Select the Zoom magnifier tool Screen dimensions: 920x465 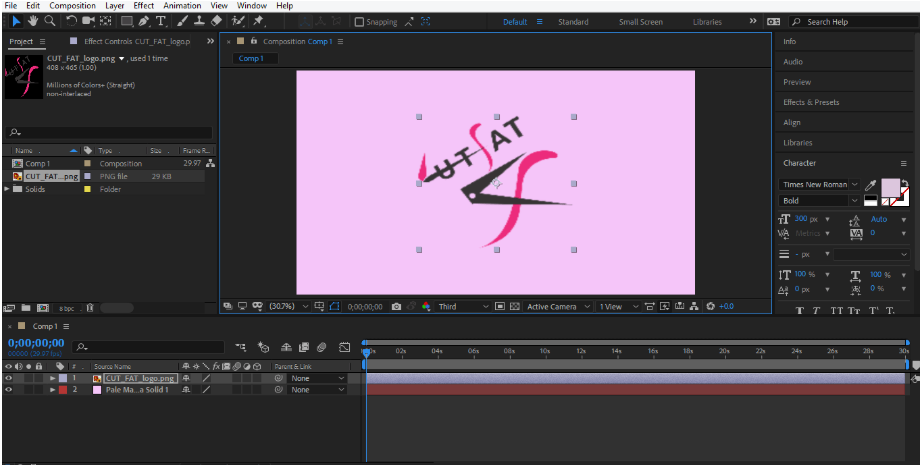50,21
